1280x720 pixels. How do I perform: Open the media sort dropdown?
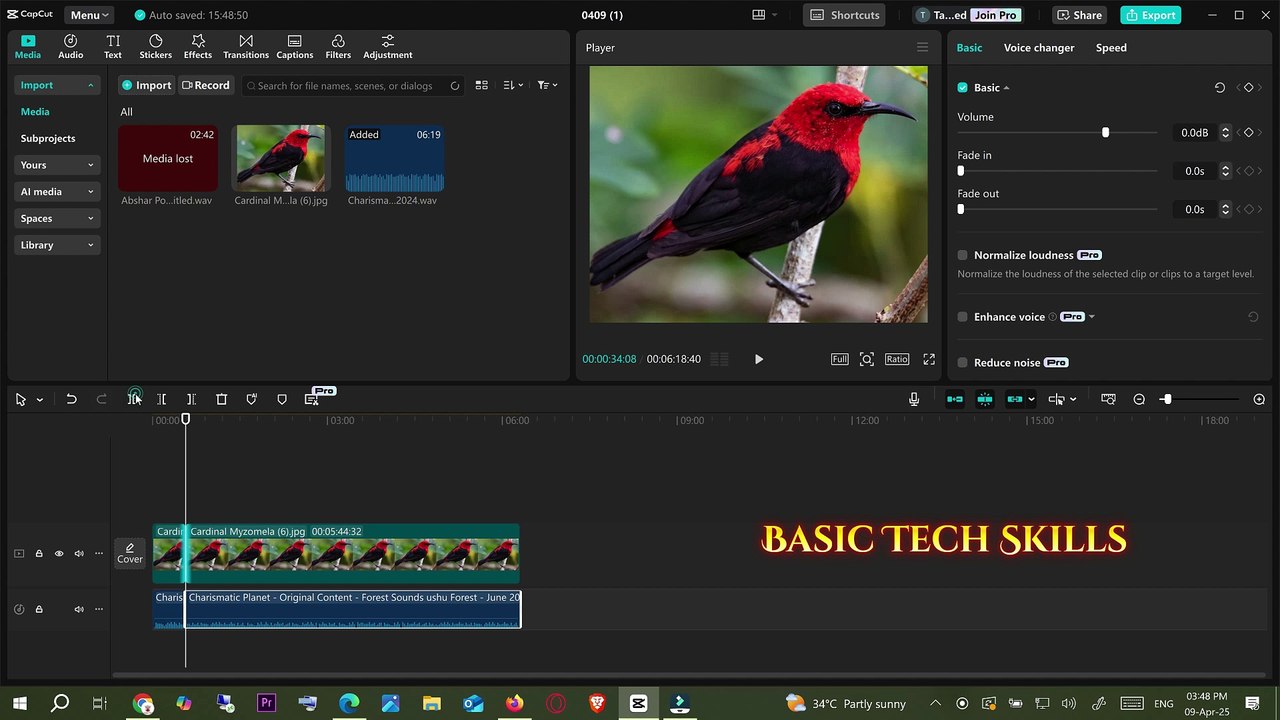tap(513, 85)
